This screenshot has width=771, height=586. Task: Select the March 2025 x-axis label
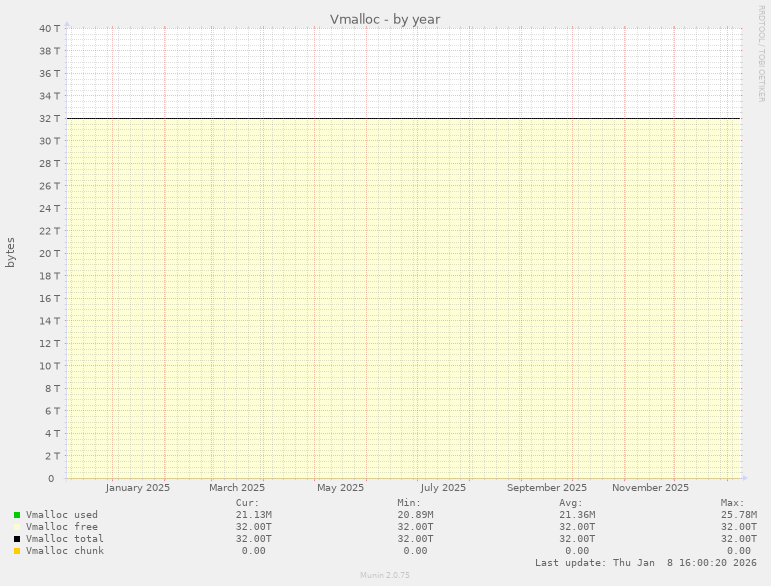pyautogui.click(x=237, y=488)
